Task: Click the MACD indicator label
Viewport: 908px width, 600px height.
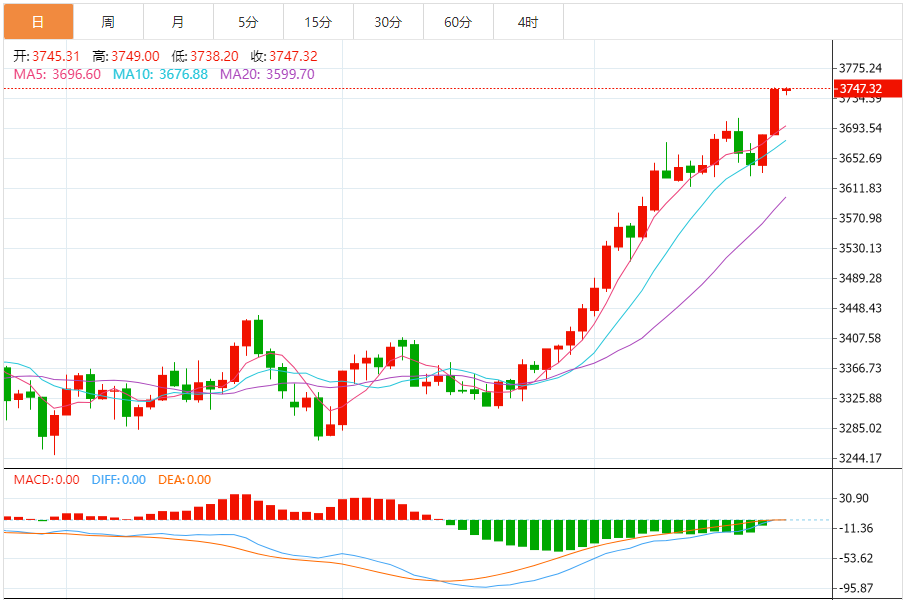Action: click(46, 480)
